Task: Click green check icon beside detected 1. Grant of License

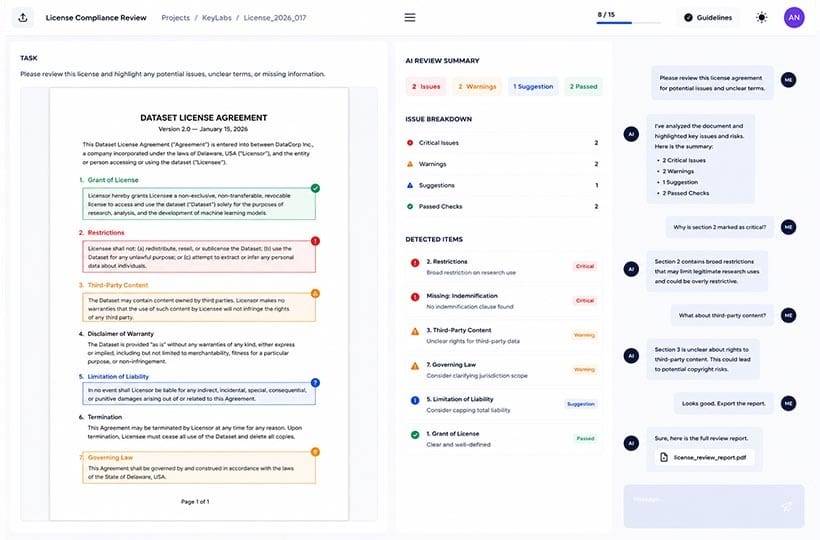Action: tap(415, 435)
